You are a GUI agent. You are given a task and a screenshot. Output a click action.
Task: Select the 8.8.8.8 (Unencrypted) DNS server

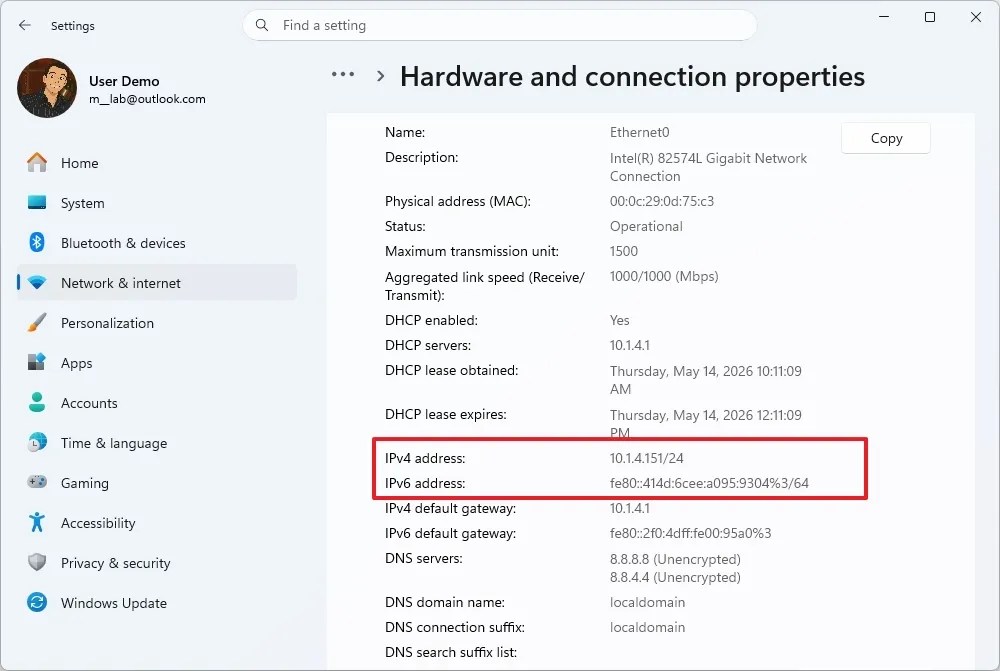pyautogui.click(x=675, y=559)
